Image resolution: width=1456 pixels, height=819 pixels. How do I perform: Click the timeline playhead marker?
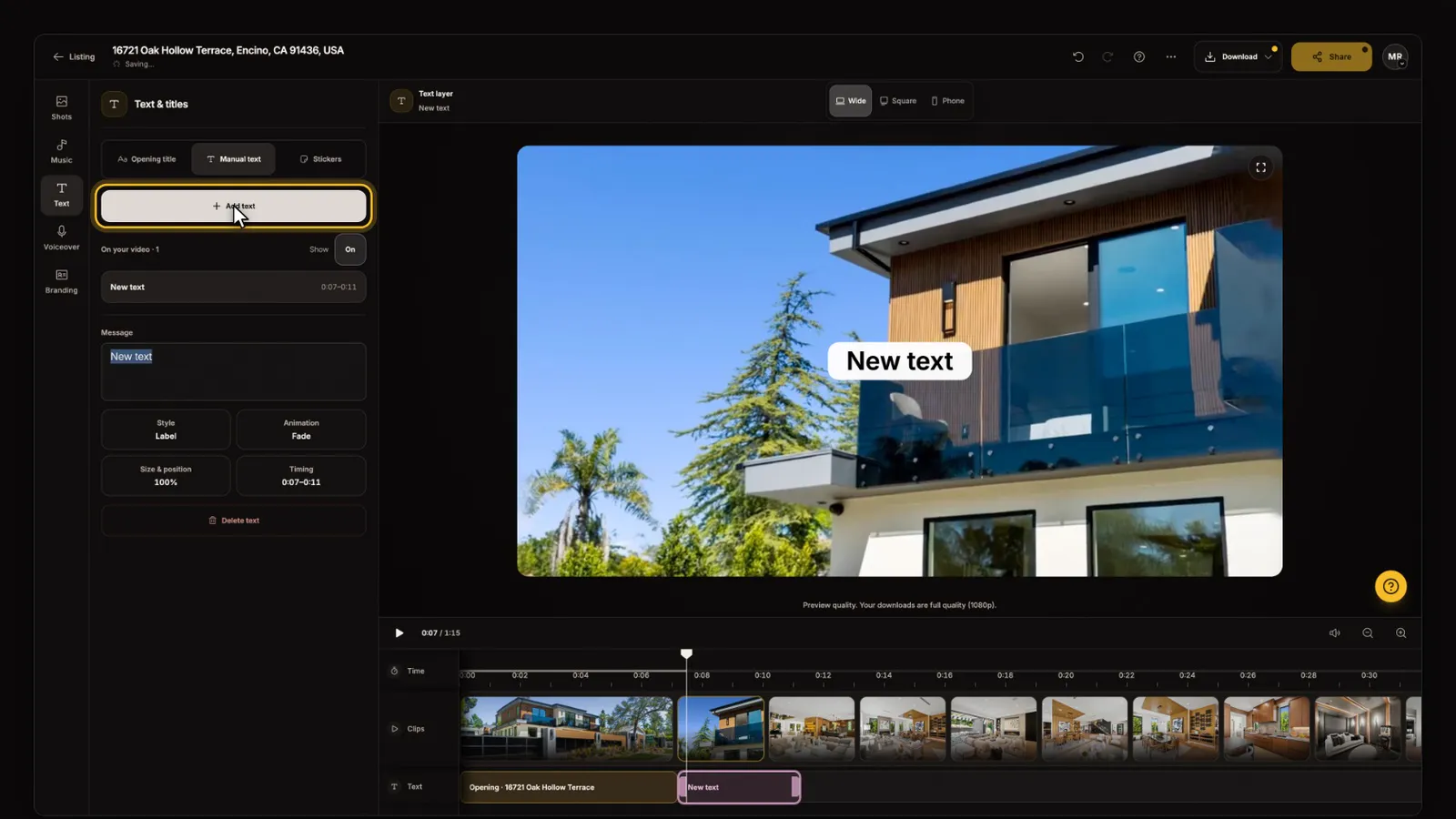[x=686, y=653]
